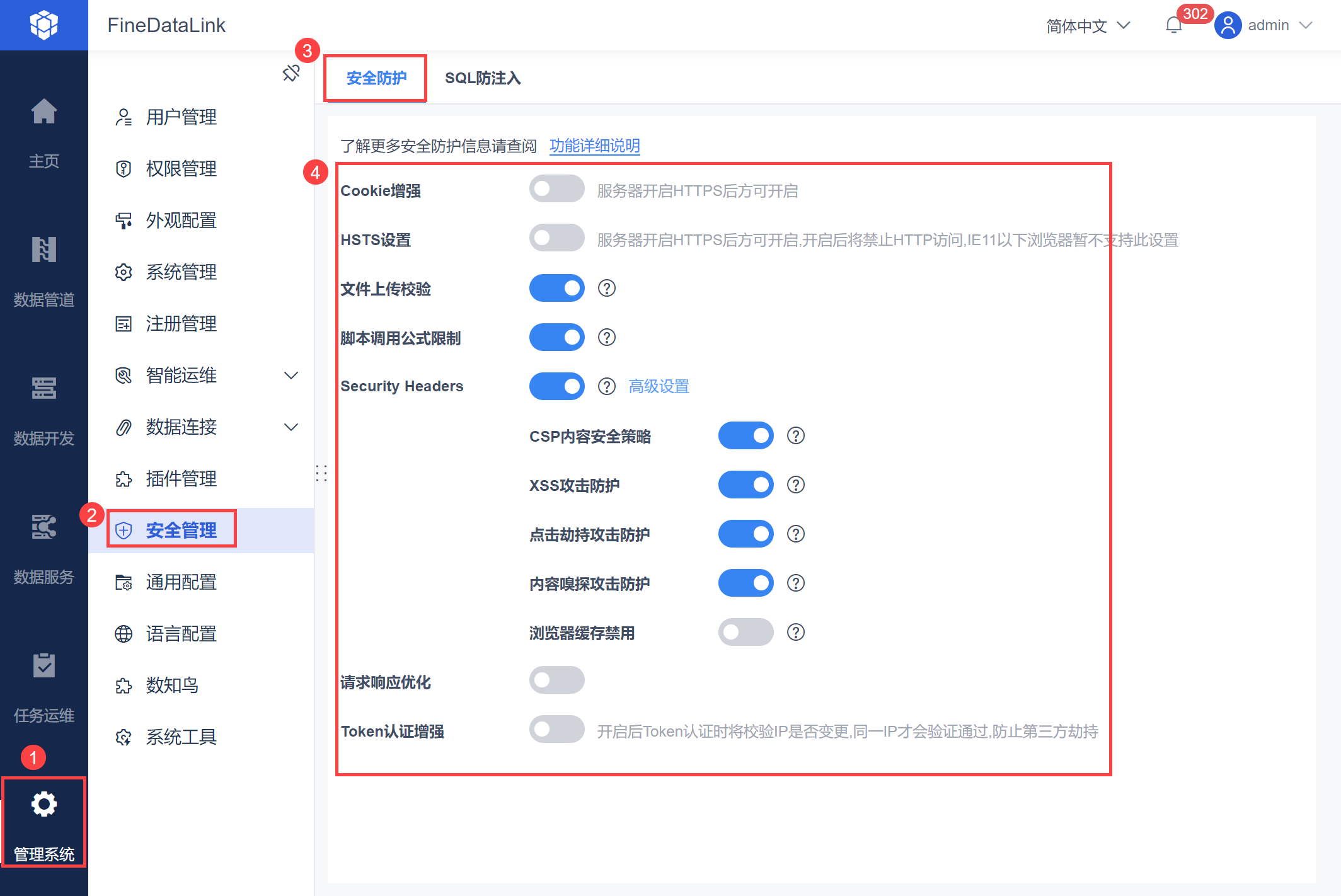This screenshot has height=896, width=1341.
Task: Open the 数据服务 sidebar section
Action: coord(44,527)
